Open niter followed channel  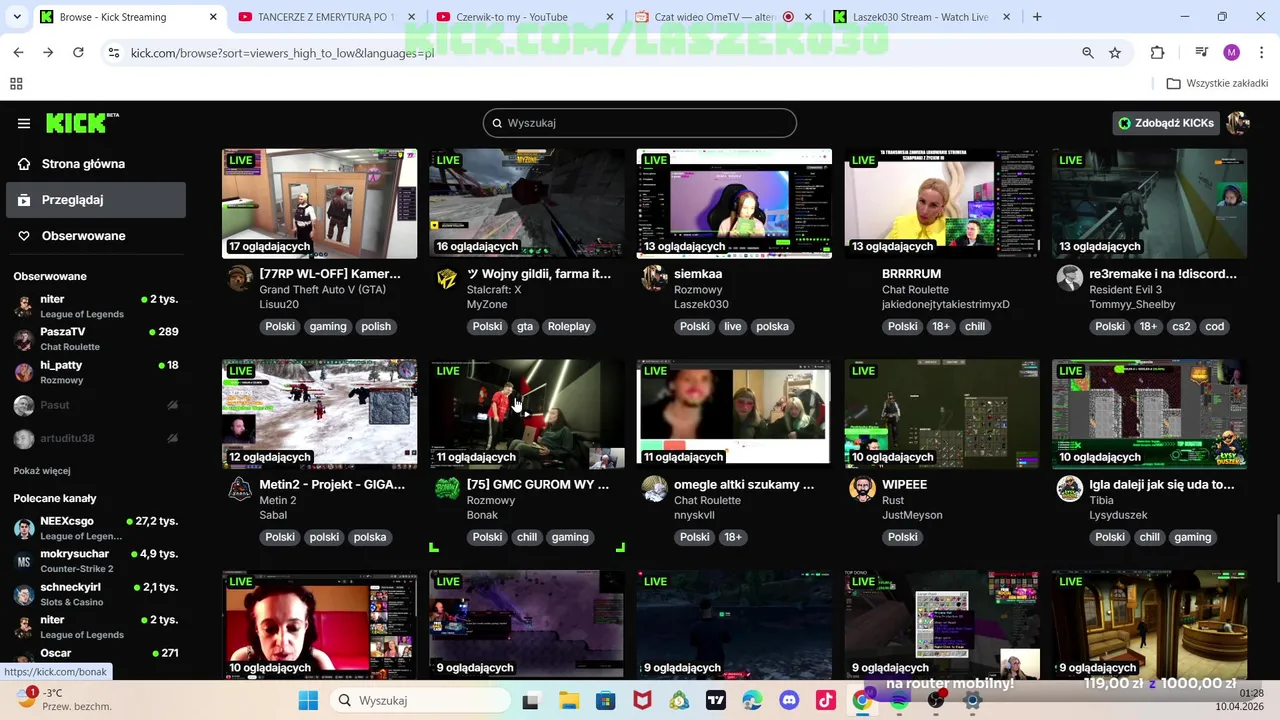click(x=95, y=306)
